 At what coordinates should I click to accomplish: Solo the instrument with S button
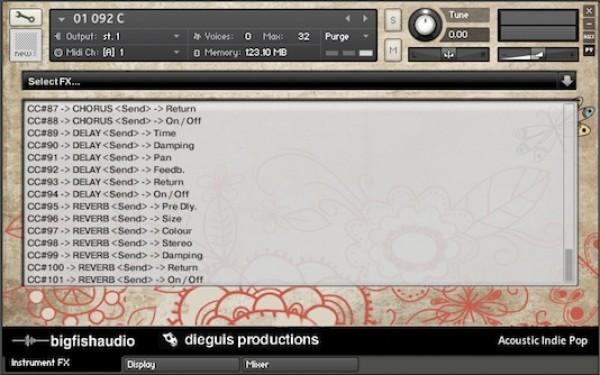[x=393, y=20]
